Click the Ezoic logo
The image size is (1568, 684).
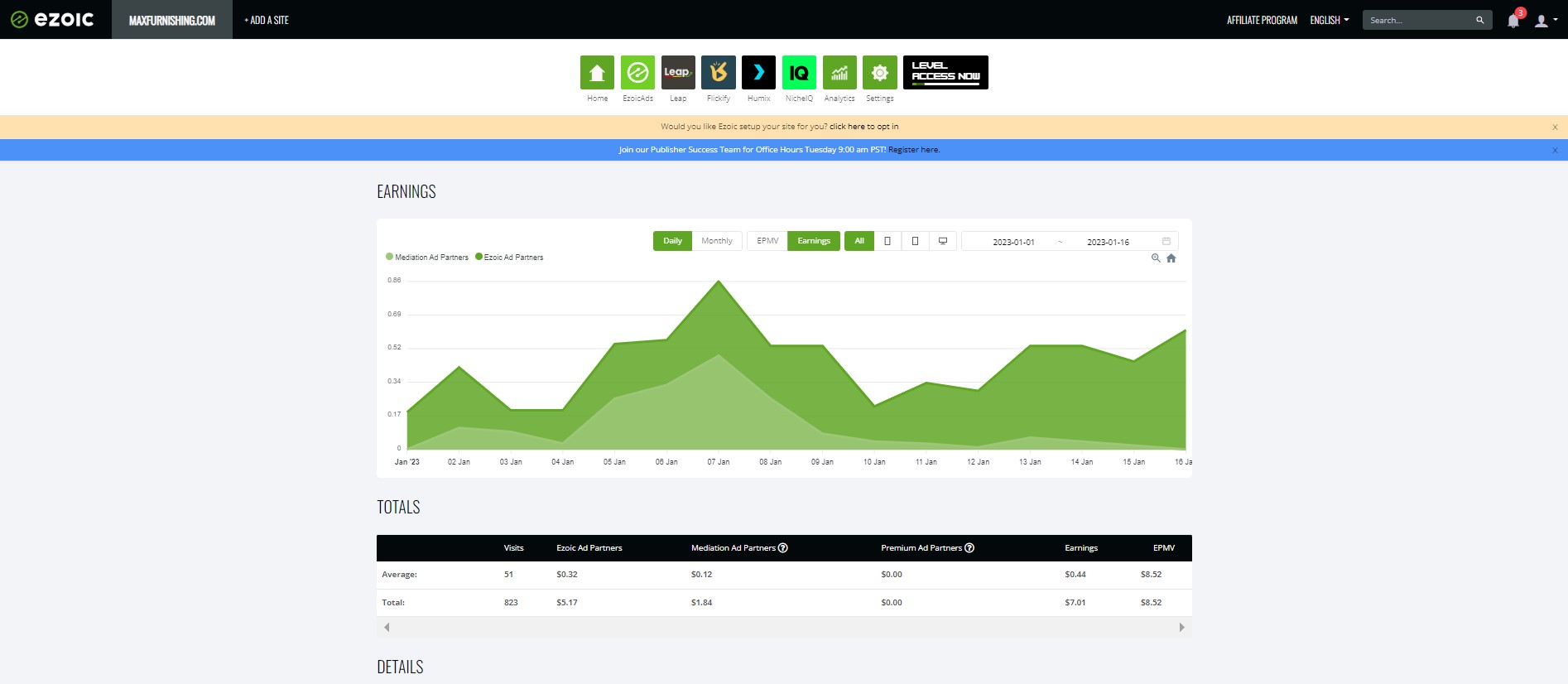click(52, 19)
